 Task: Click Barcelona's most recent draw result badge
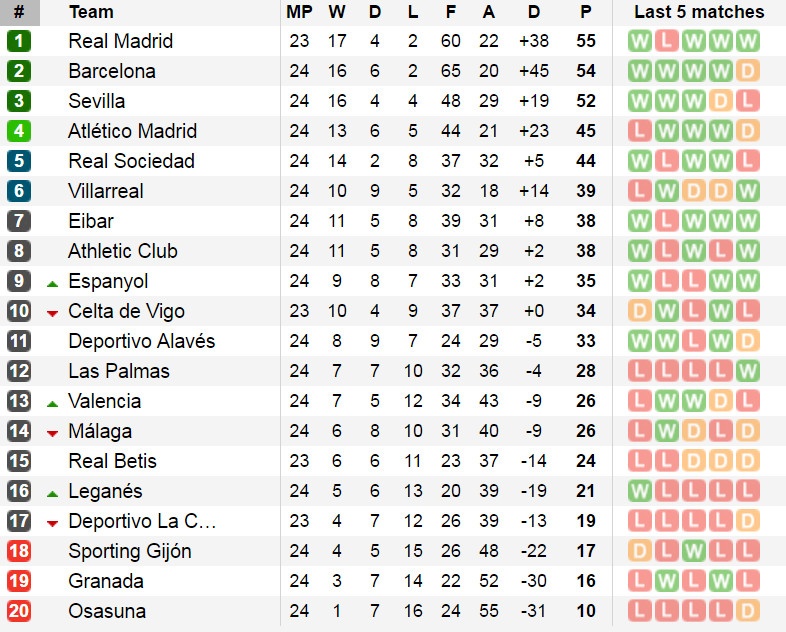(747, 71)
